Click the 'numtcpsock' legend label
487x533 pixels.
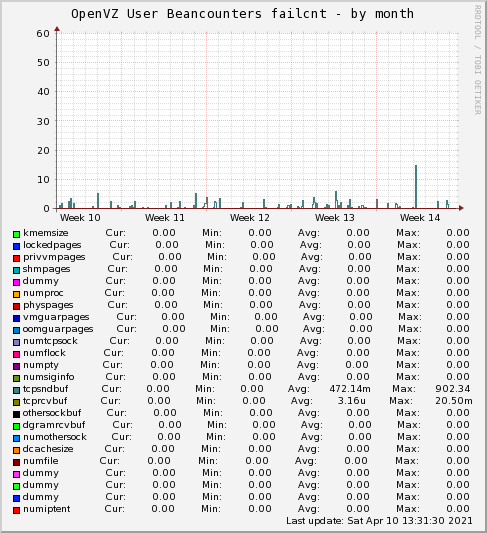50,341
